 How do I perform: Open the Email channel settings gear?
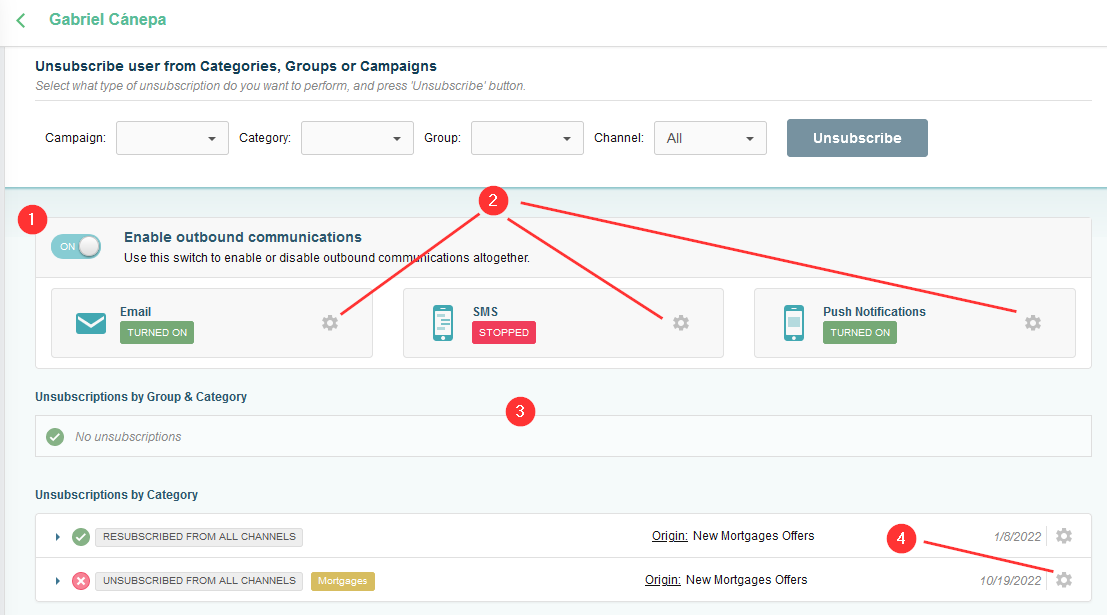tap(330, 323)
